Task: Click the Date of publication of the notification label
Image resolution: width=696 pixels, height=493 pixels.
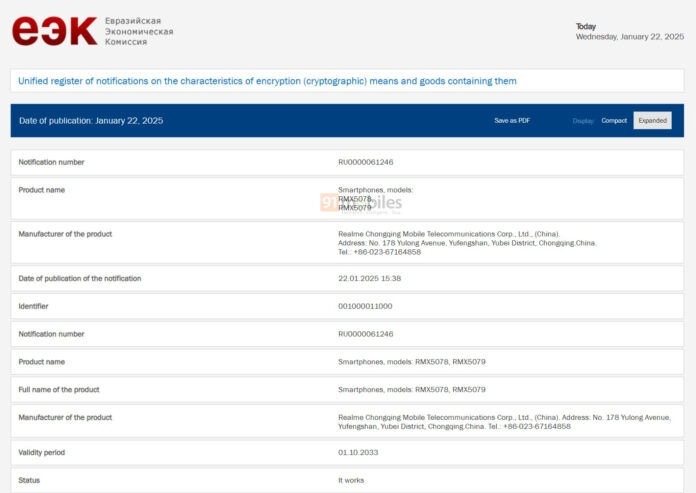Action: (80, 278)
